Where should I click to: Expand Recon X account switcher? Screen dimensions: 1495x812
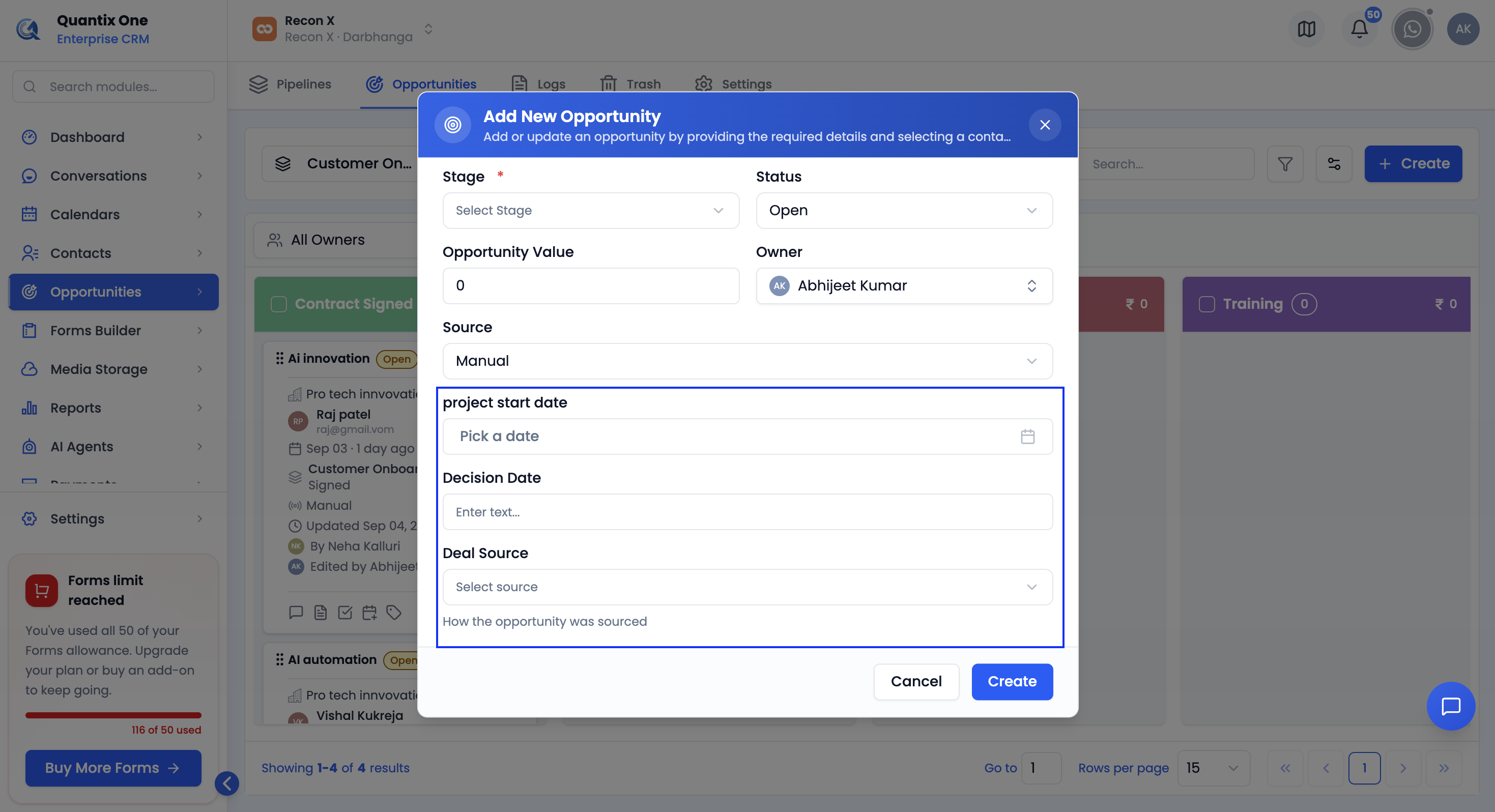[x=428, y=29]
